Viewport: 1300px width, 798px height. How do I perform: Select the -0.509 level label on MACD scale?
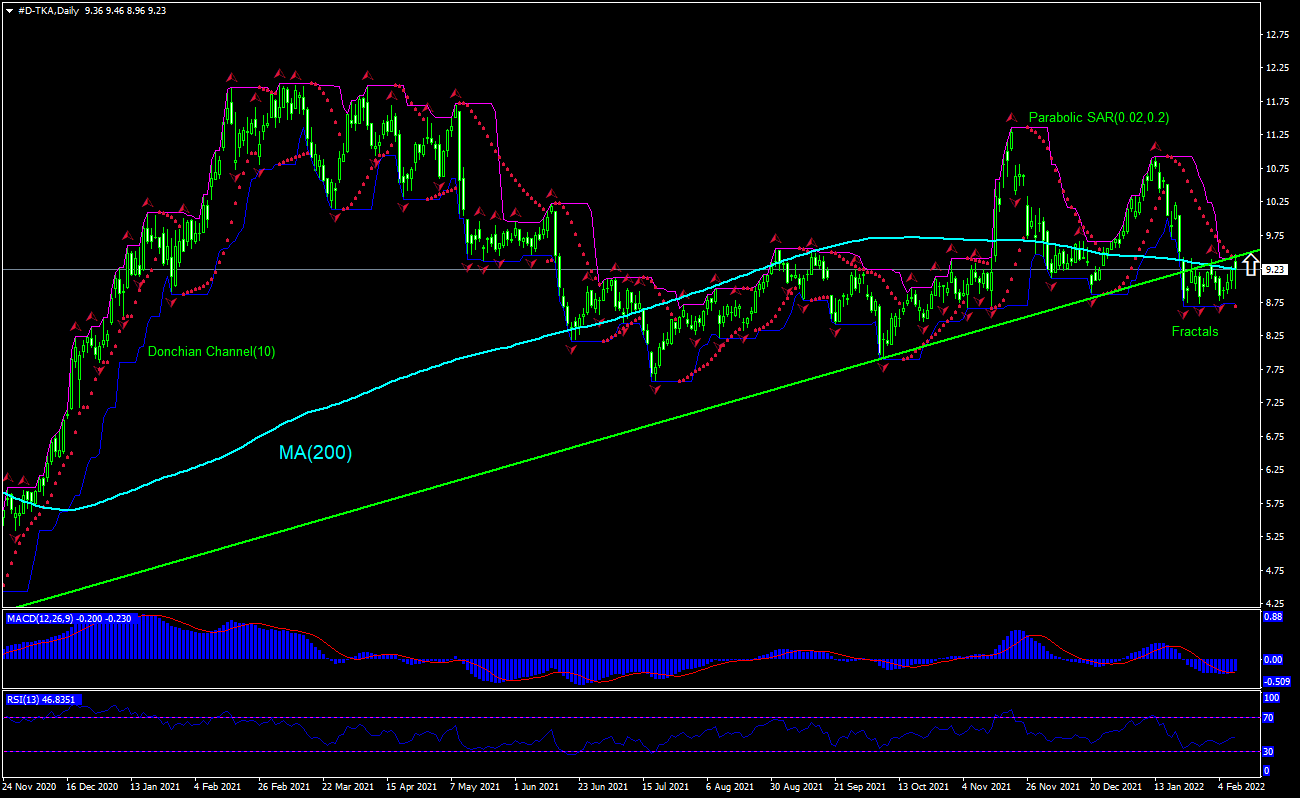pos(1278,679)
